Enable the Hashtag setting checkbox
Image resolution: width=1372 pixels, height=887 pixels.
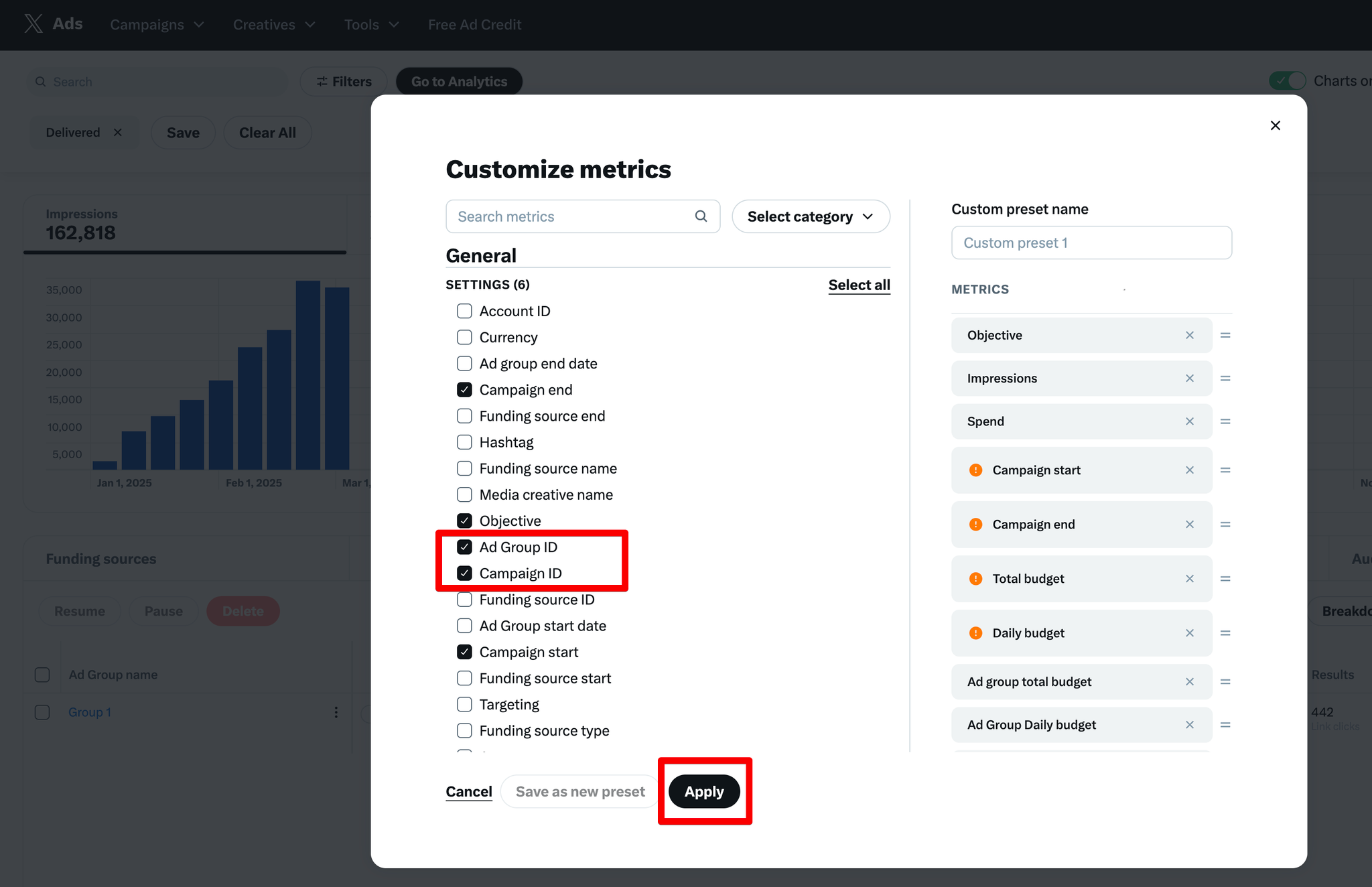pos(464,442)
